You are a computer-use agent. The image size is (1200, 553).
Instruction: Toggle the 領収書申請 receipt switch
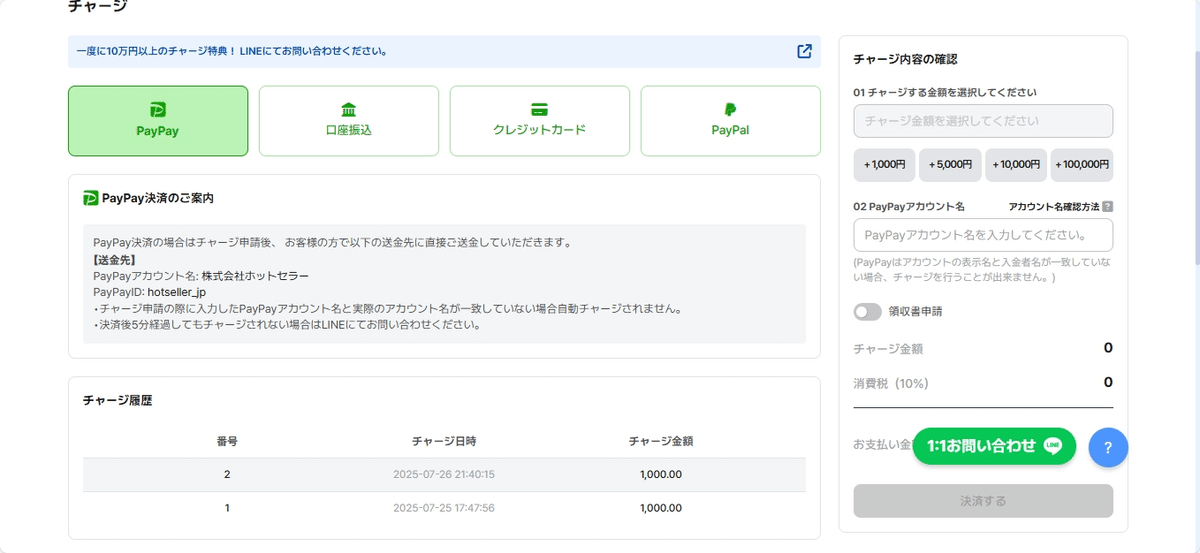[867, 312]
